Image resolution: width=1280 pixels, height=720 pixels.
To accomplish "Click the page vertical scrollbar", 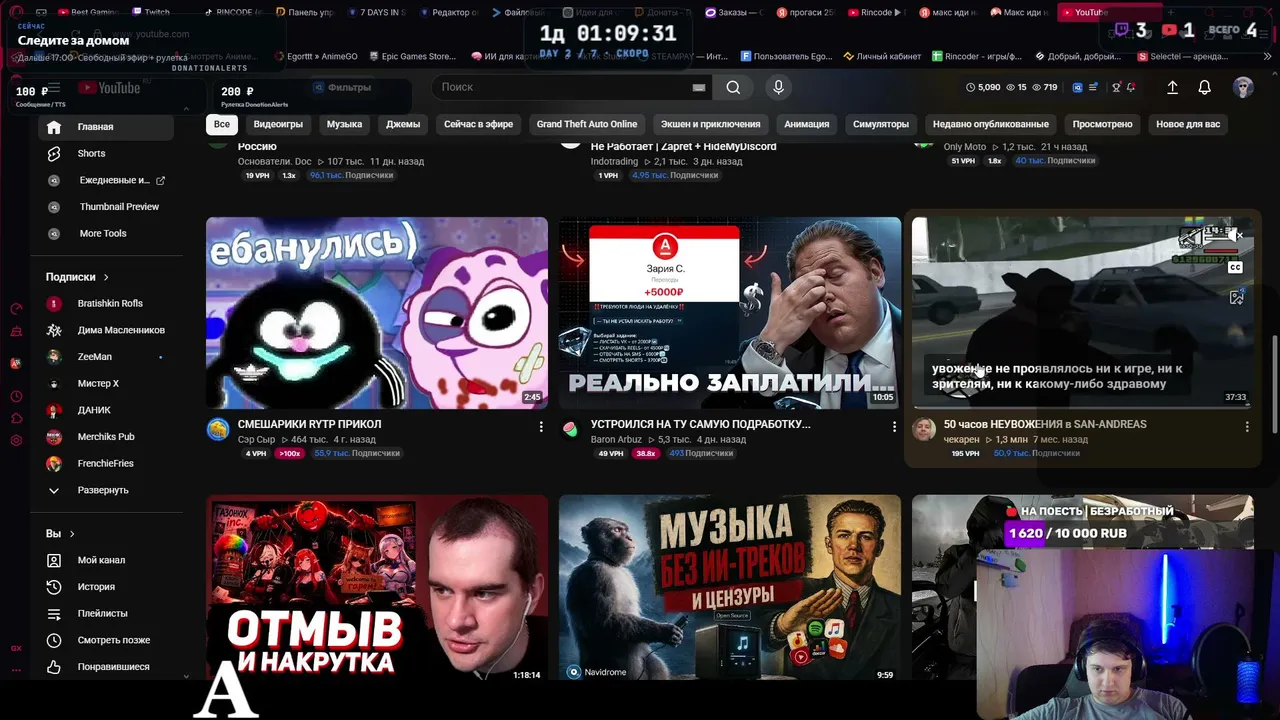I will click(x=1274, y=385).
